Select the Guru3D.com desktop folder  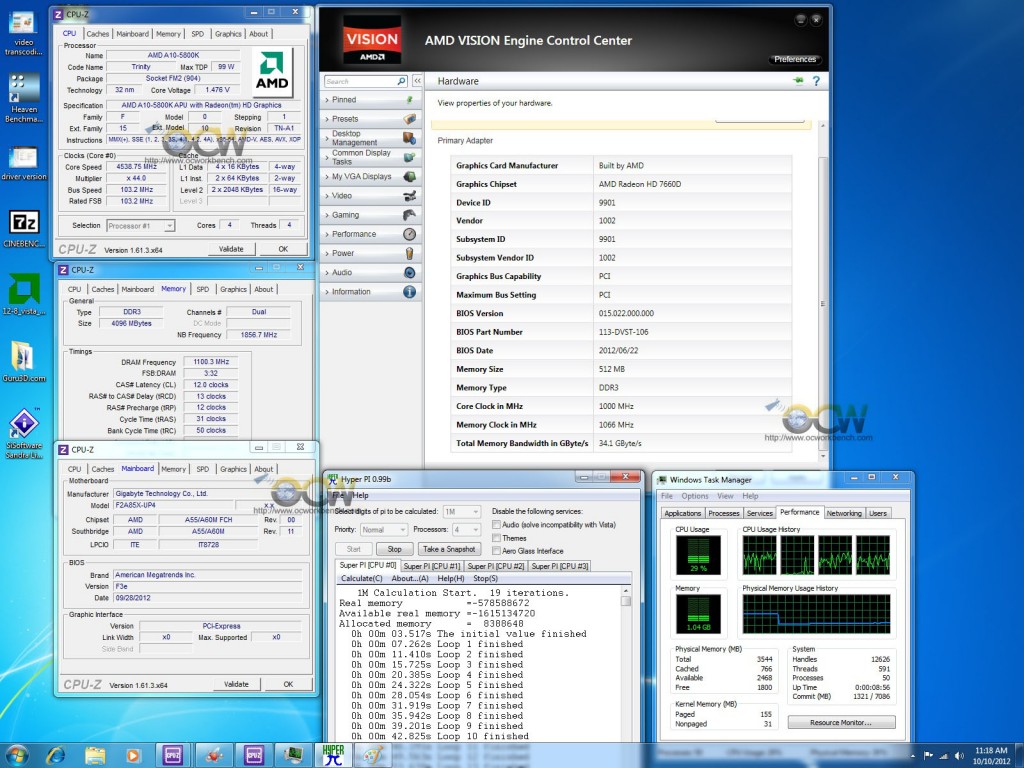click(24, 361)
